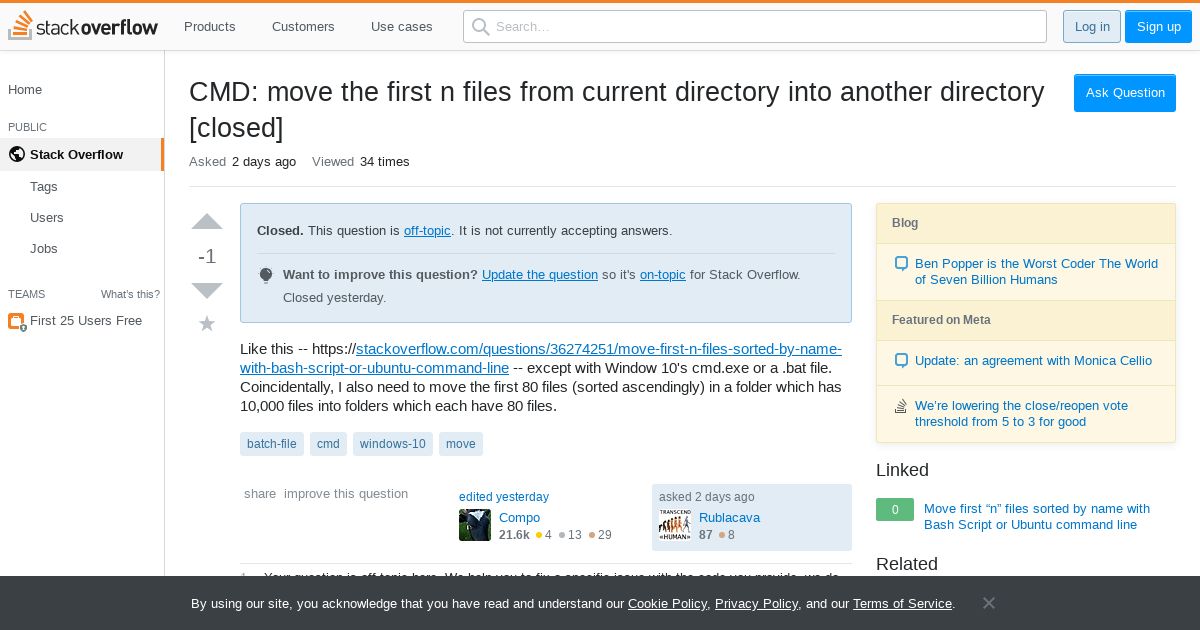Open the Use cases menu item
This screenshot has width=1200, height=630.
coord(402,27)
